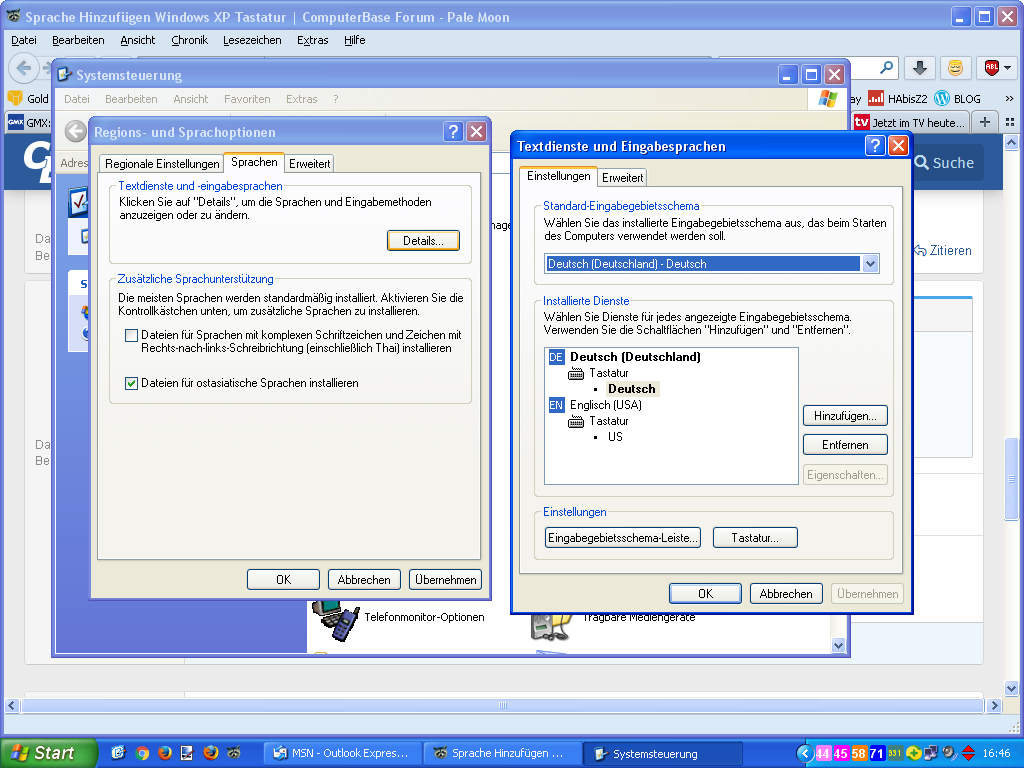Open Pale Moon downloads arrow button

click(920, 67)
